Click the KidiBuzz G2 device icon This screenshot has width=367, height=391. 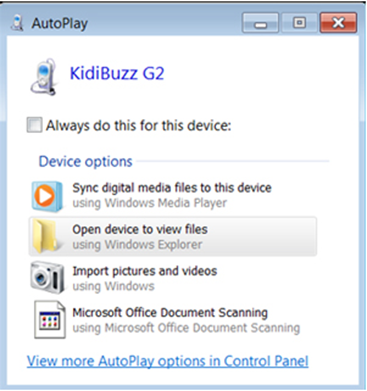point(43,77)
